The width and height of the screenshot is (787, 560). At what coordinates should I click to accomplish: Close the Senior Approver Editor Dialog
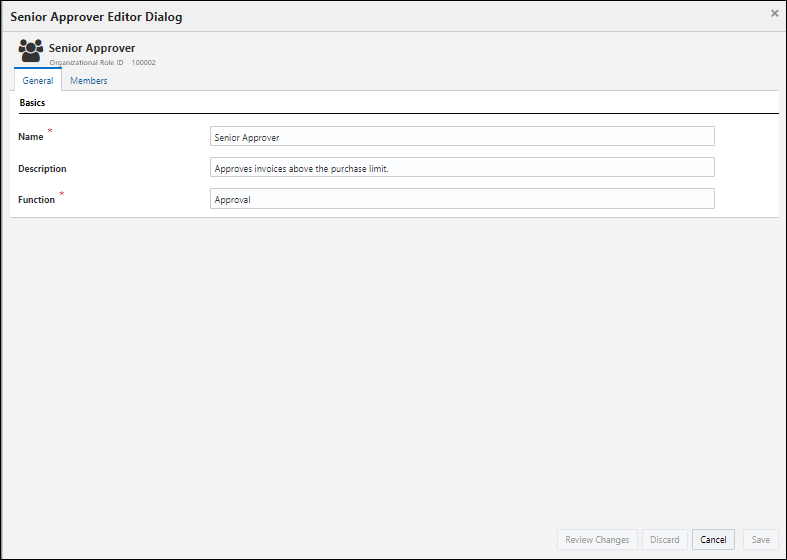coord(774,14)
